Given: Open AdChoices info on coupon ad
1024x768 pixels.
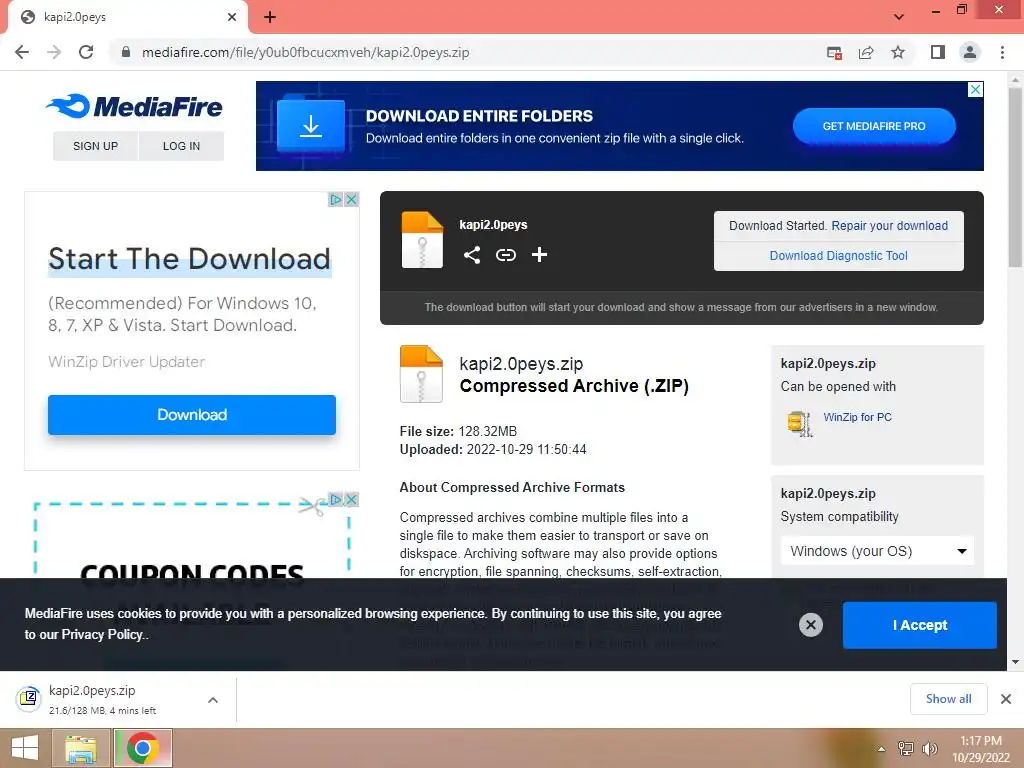Looking at the screenshot, I should click(x=336, y=500).
